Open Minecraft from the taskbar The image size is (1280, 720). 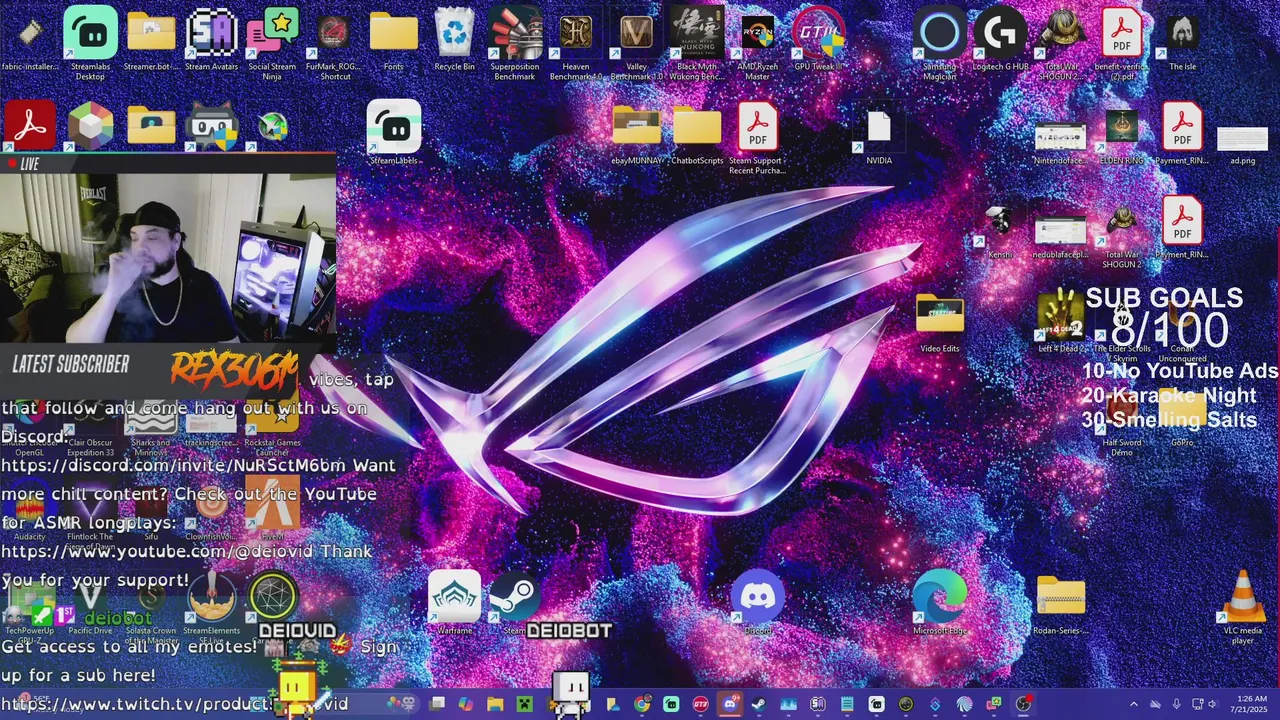coord(524,704)
